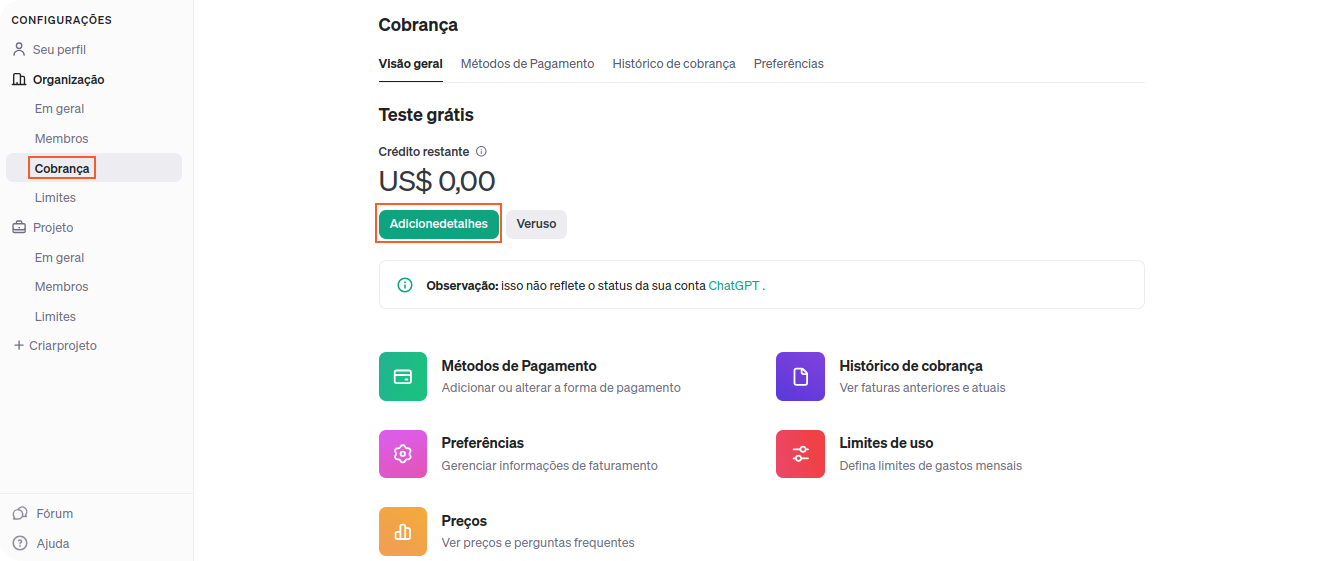1318x561 pixels.
Task: Switch to the Visão geral tab
Action: pyautogui.click(x=410, y=63)
